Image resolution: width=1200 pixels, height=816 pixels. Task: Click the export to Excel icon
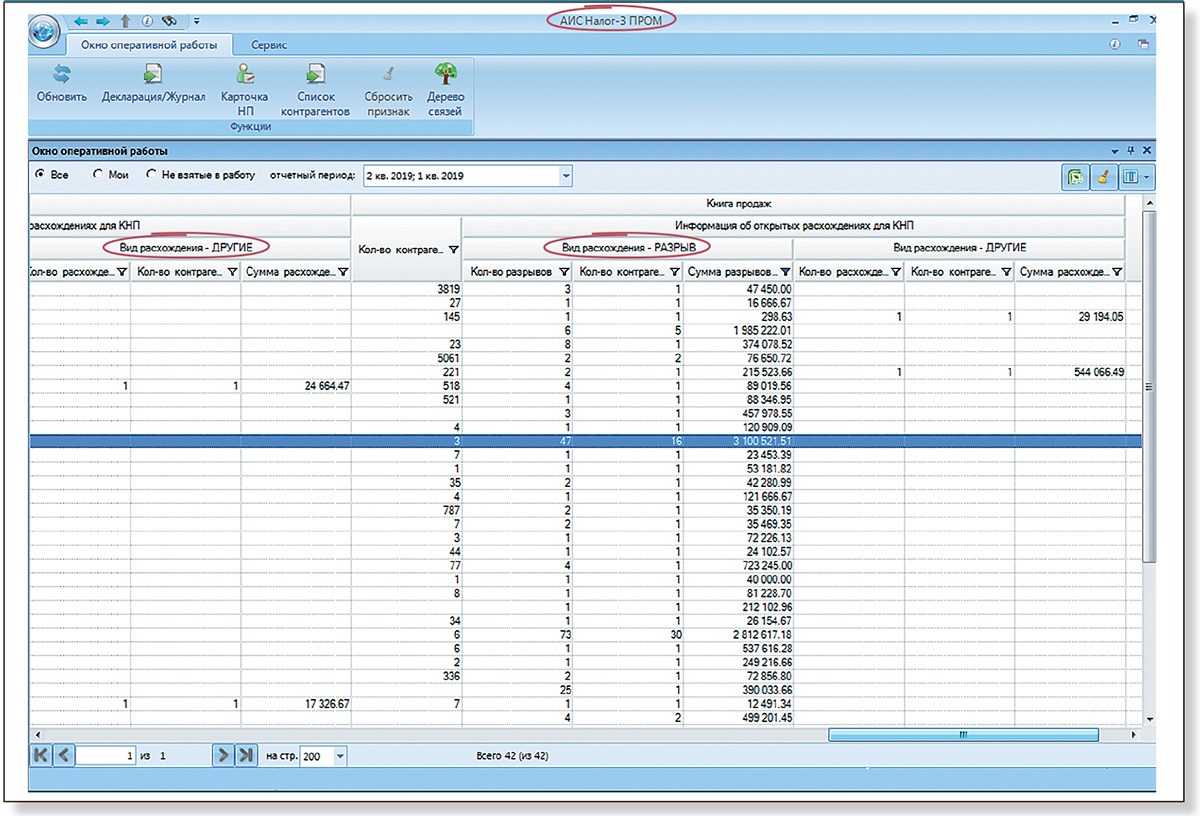[x=1077, y=177]
